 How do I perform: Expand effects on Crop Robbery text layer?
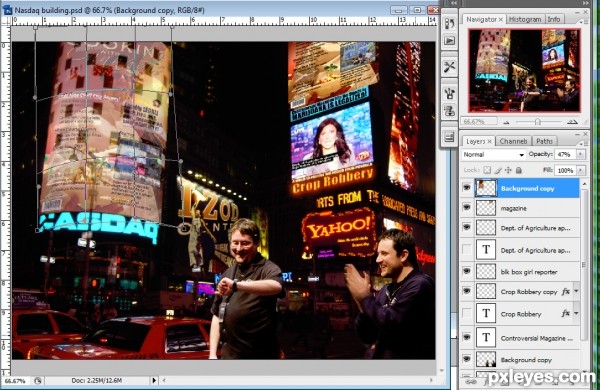click(x=576, y=313)
